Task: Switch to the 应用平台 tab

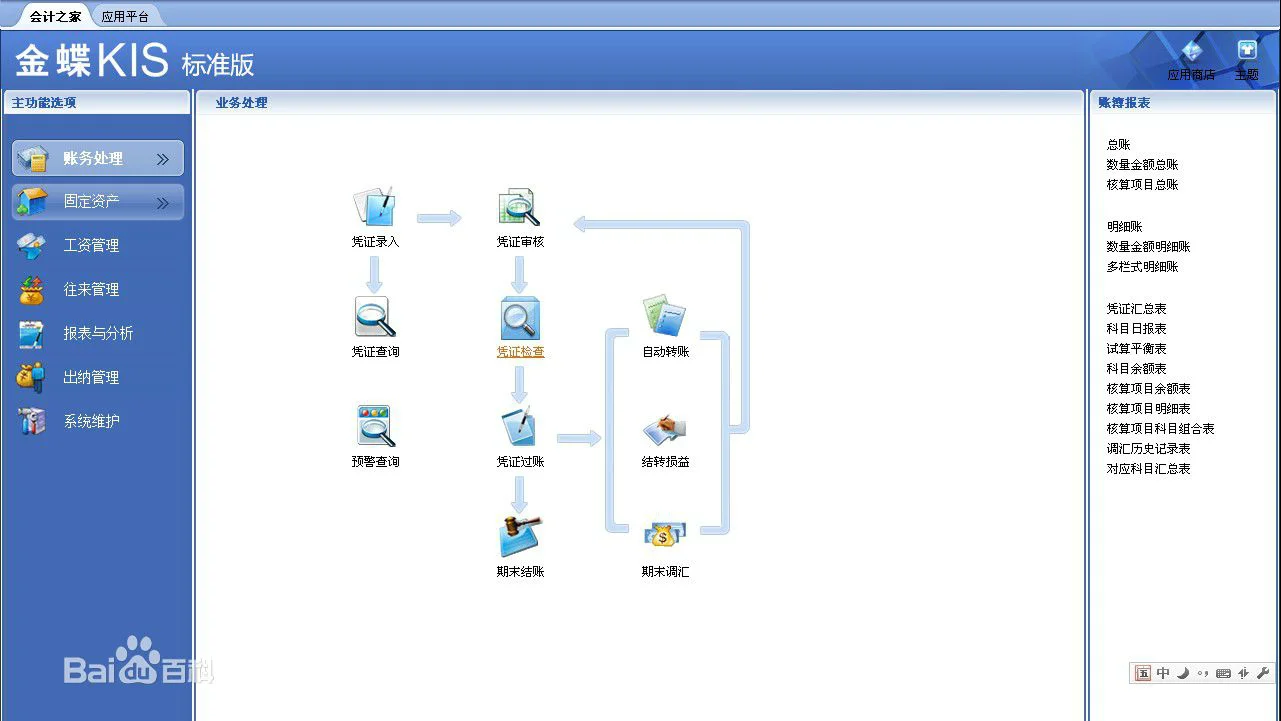Action: point(125,16)
